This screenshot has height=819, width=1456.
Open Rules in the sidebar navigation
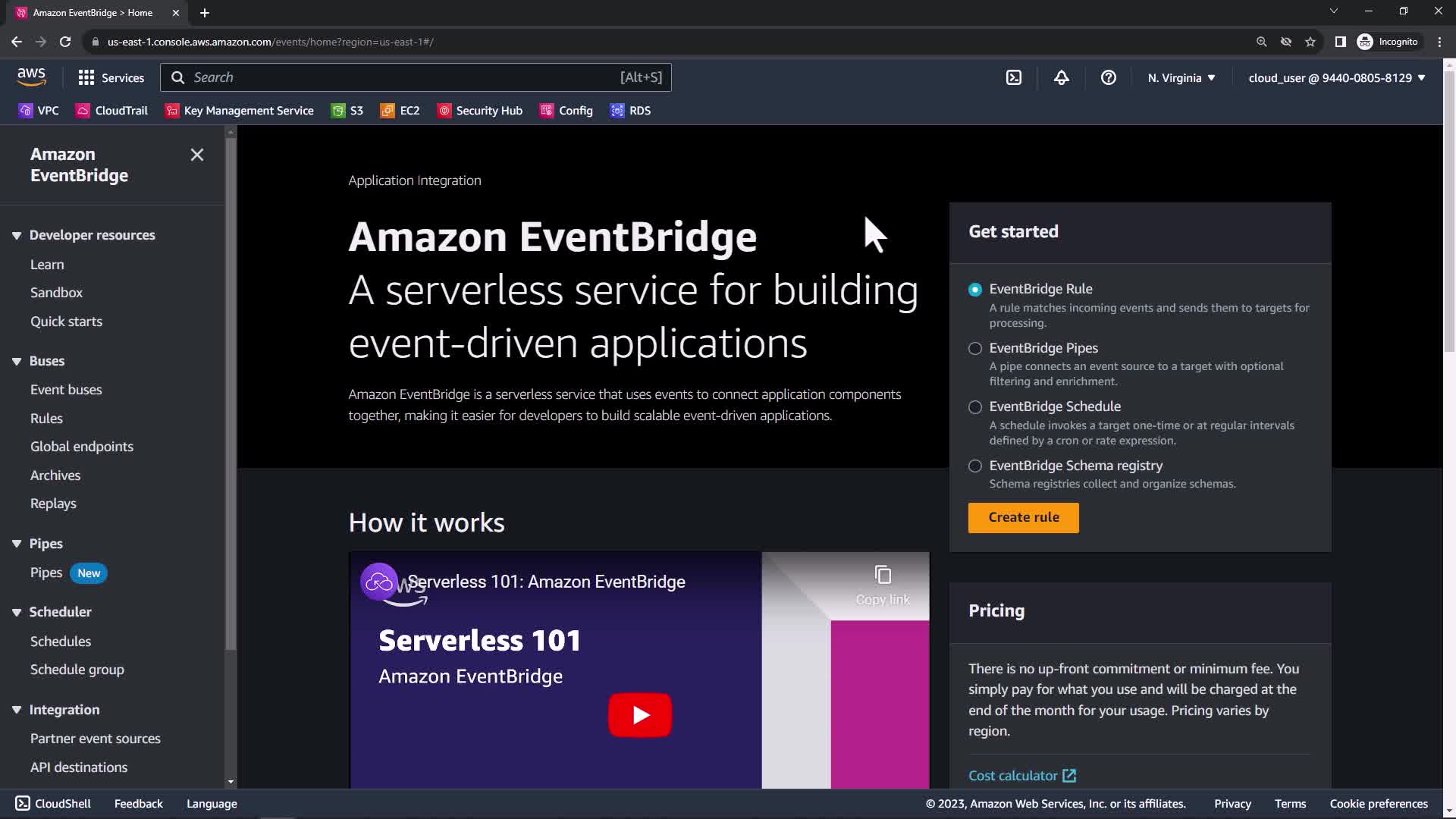[x=46, y=418]
